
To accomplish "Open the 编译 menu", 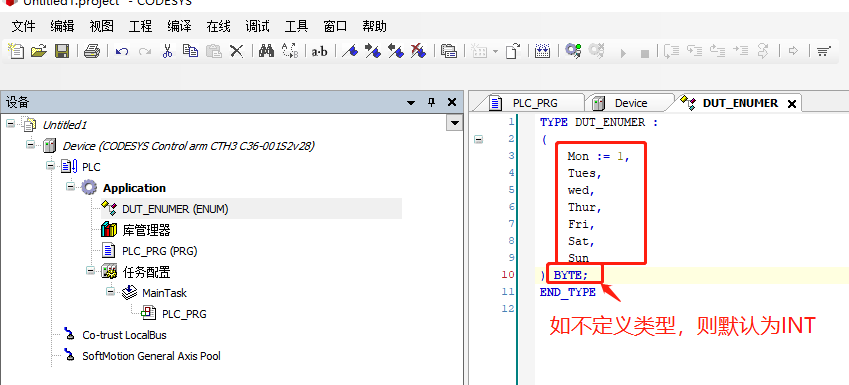I will pos(179,27).
